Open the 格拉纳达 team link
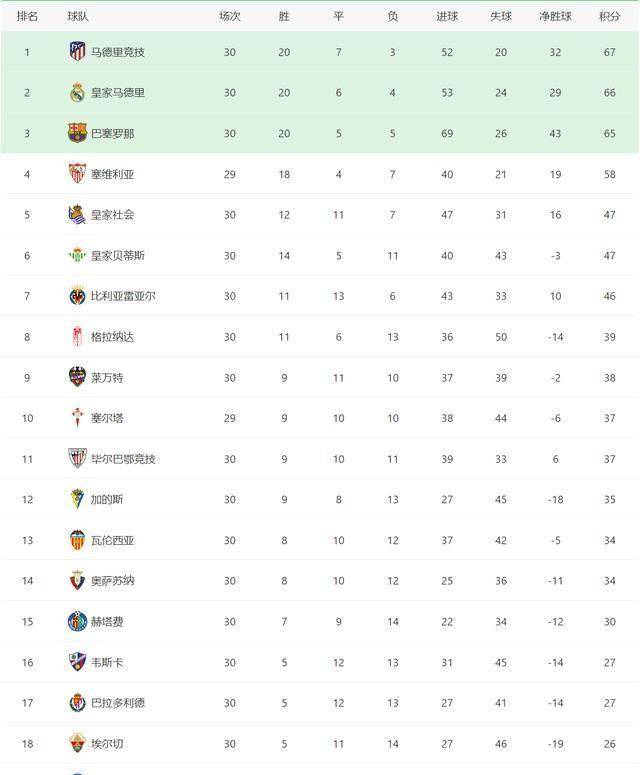The height and width of the screenshot is (775, 640). pyautogui.click(x=112, y=337)
